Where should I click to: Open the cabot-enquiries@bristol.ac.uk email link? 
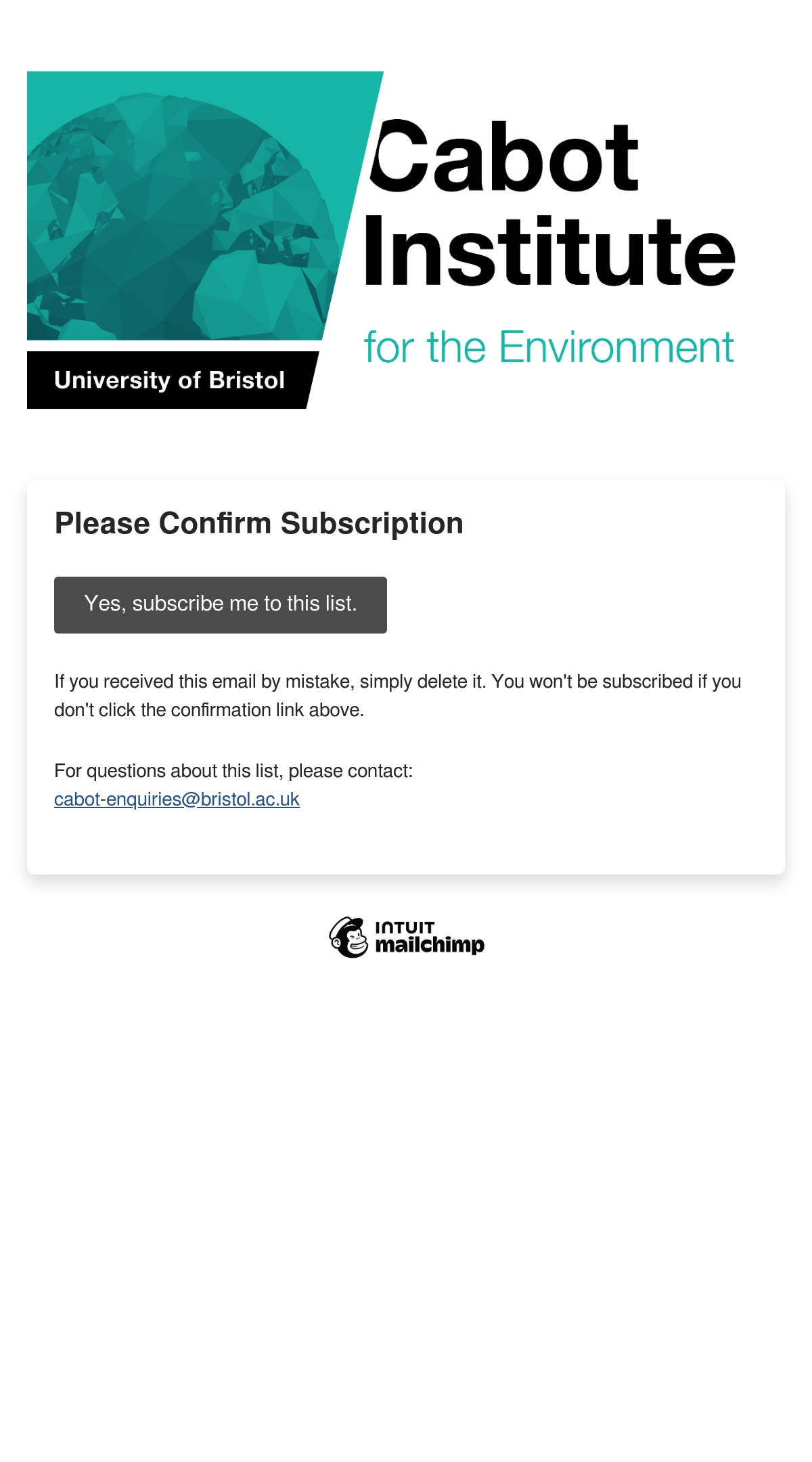click(x=177, y=799)
